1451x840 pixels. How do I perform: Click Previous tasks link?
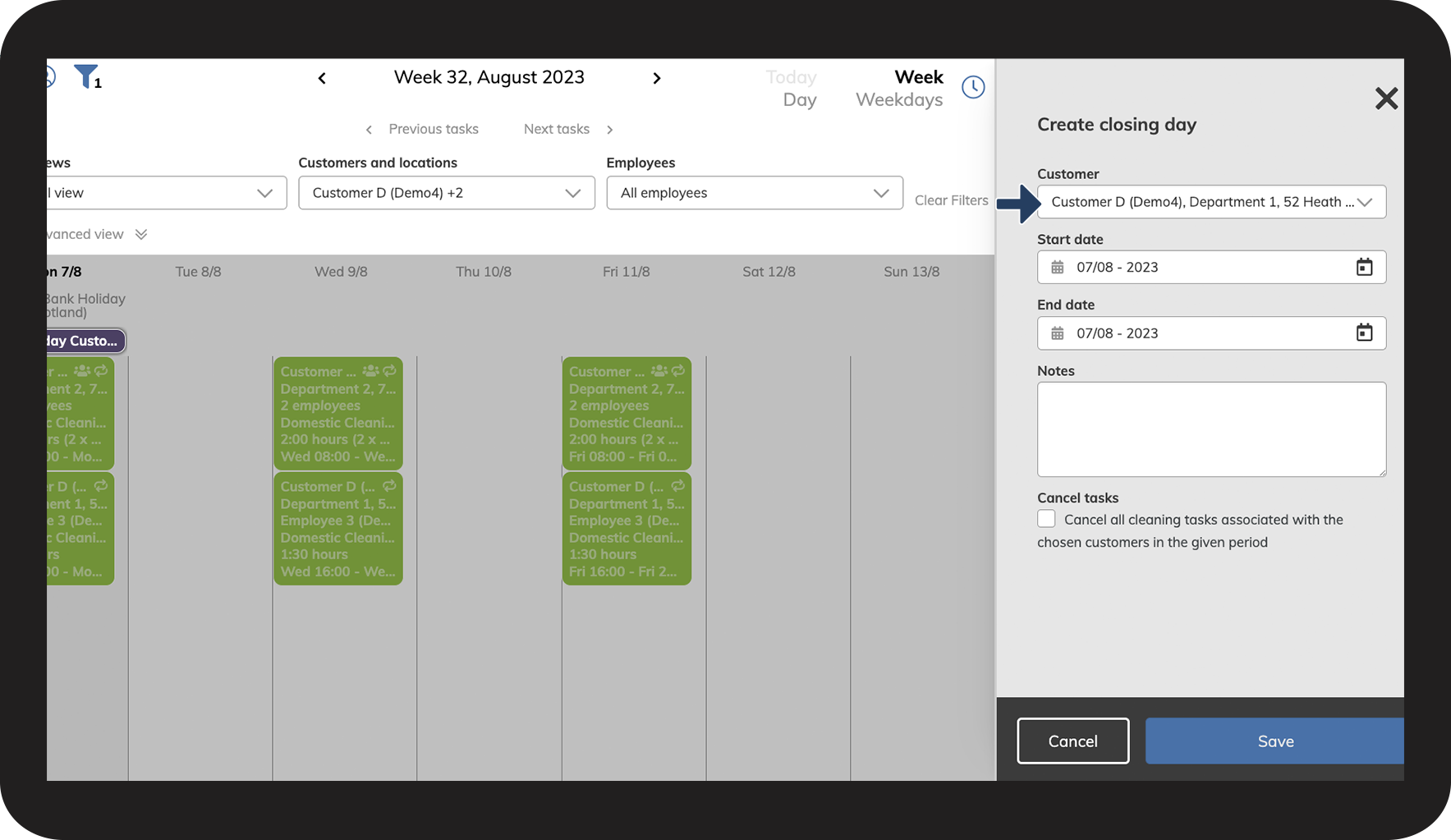pyautogui.click(x=434, y=129)
